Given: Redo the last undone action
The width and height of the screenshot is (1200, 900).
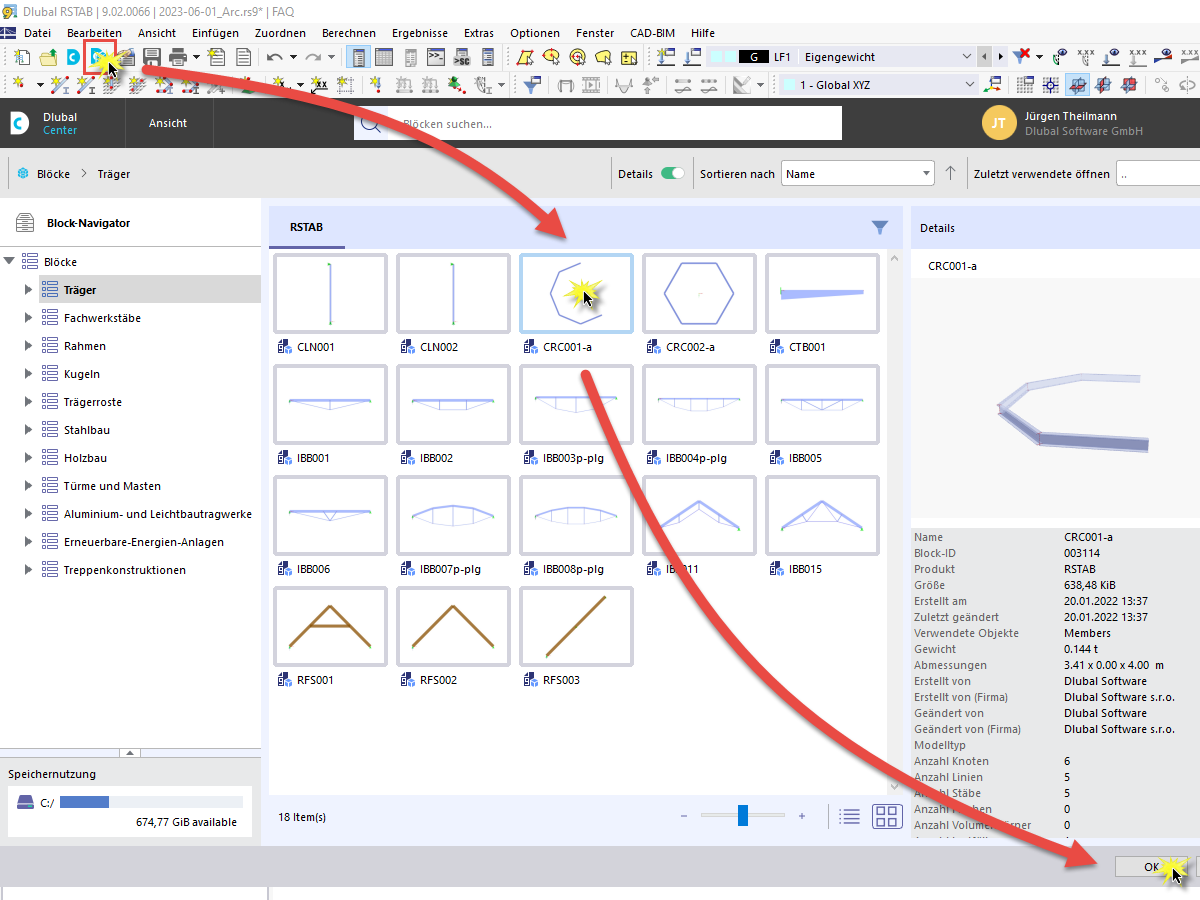Looking at the screenshot, I should [x=313, y=57].
